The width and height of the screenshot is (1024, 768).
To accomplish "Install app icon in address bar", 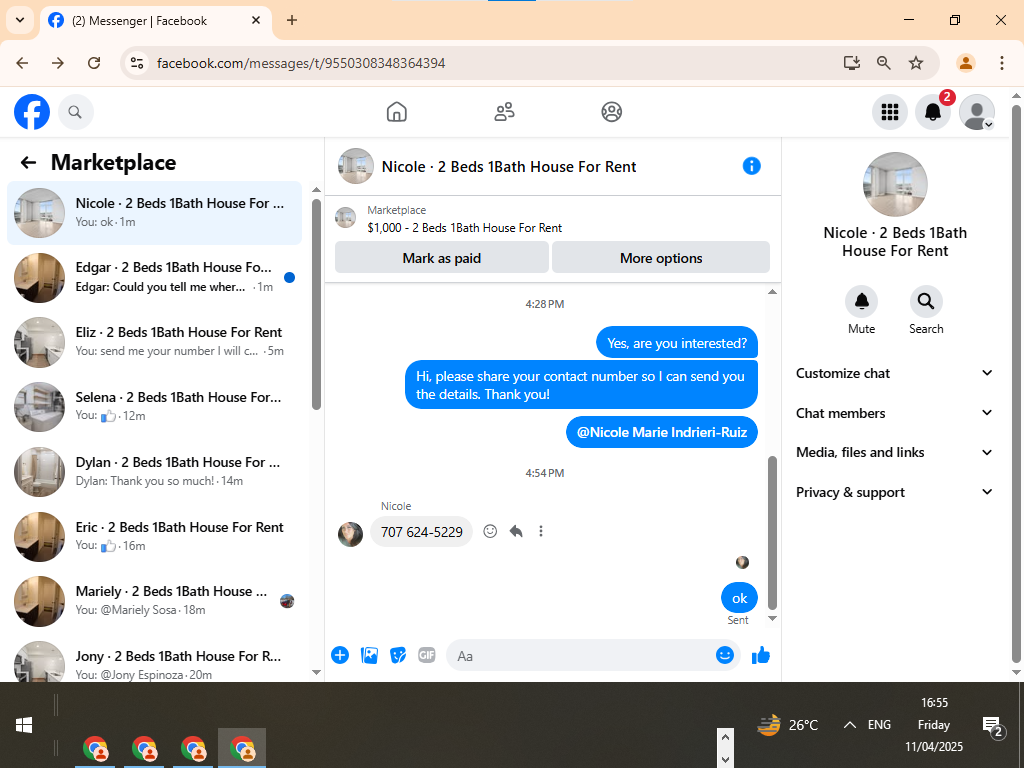I will [x=851, y=63].
